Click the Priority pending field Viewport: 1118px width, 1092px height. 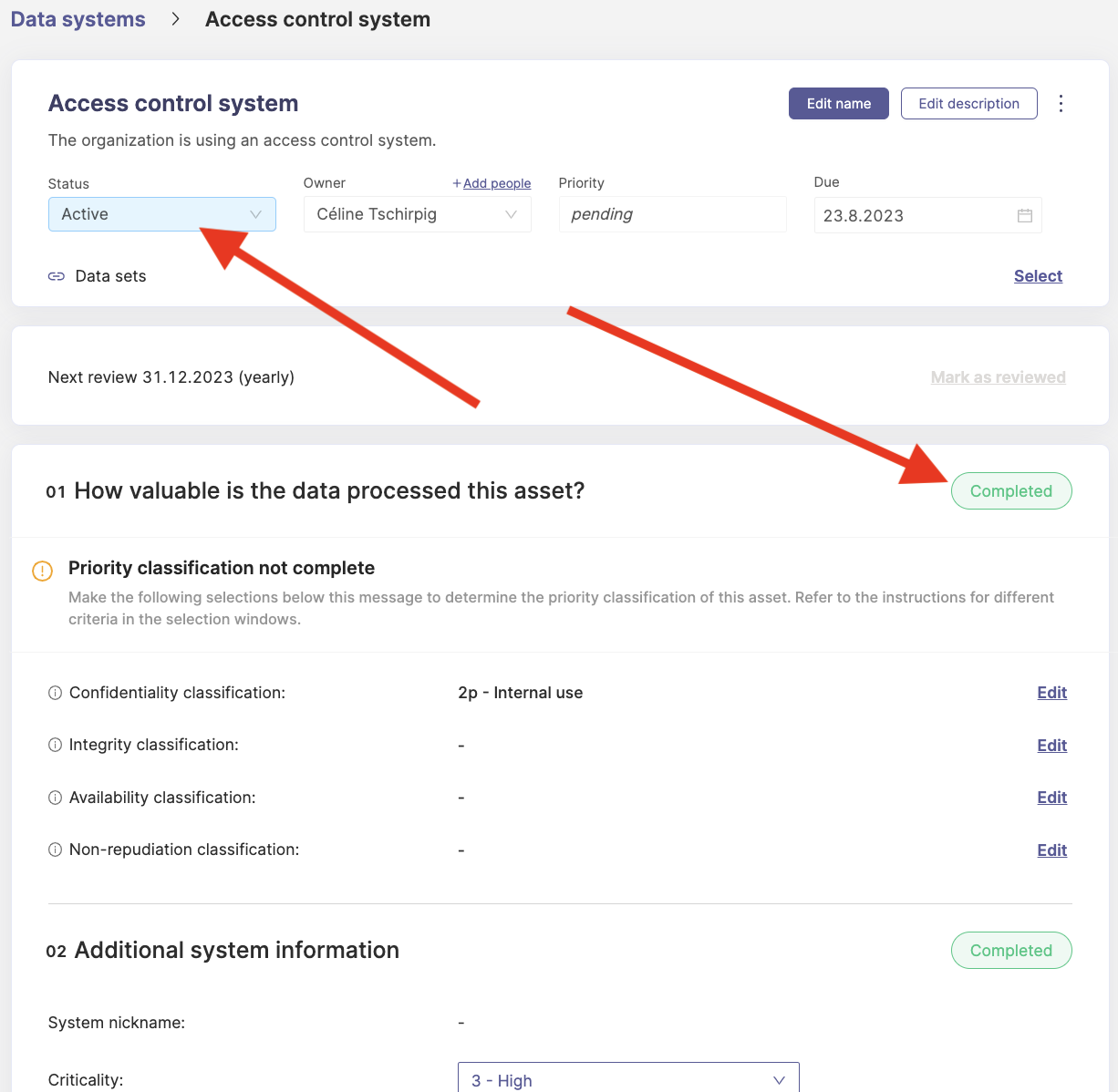click(673, 214)
